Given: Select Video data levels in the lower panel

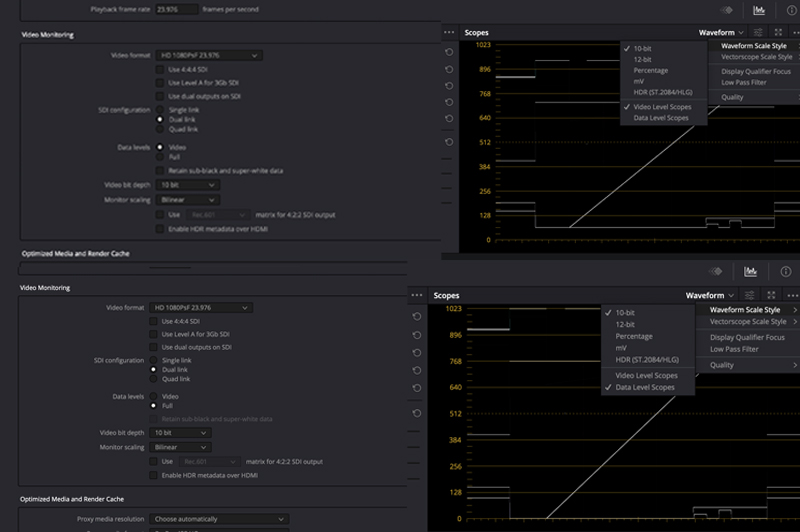Looking at the screenshot, I should point(153,396).
